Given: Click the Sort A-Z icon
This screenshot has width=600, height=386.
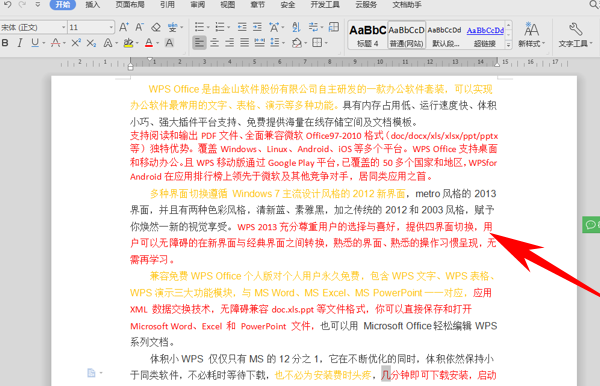Looking at the screenshot, I should tap(296, 27).
